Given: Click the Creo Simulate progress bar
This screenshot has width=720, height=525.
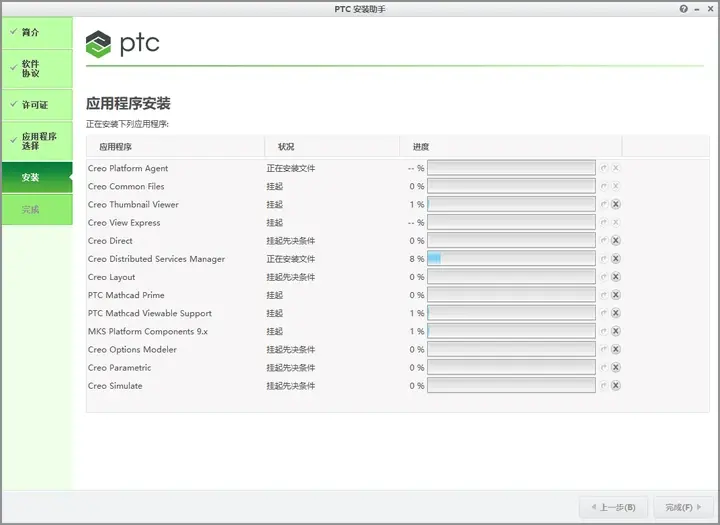Looking at the screenshot, I should coord(511,386).
